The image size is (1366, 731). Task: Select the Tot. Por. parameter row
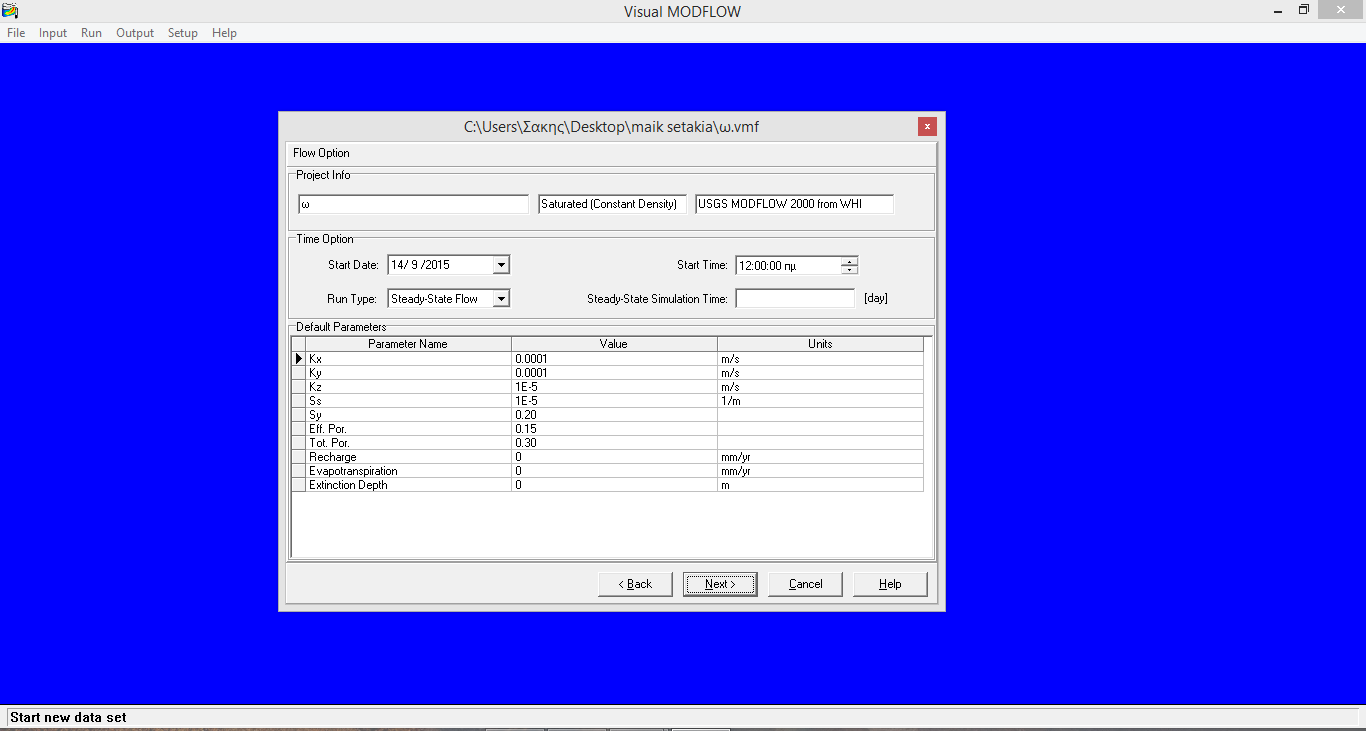click(x=607, y=442)
